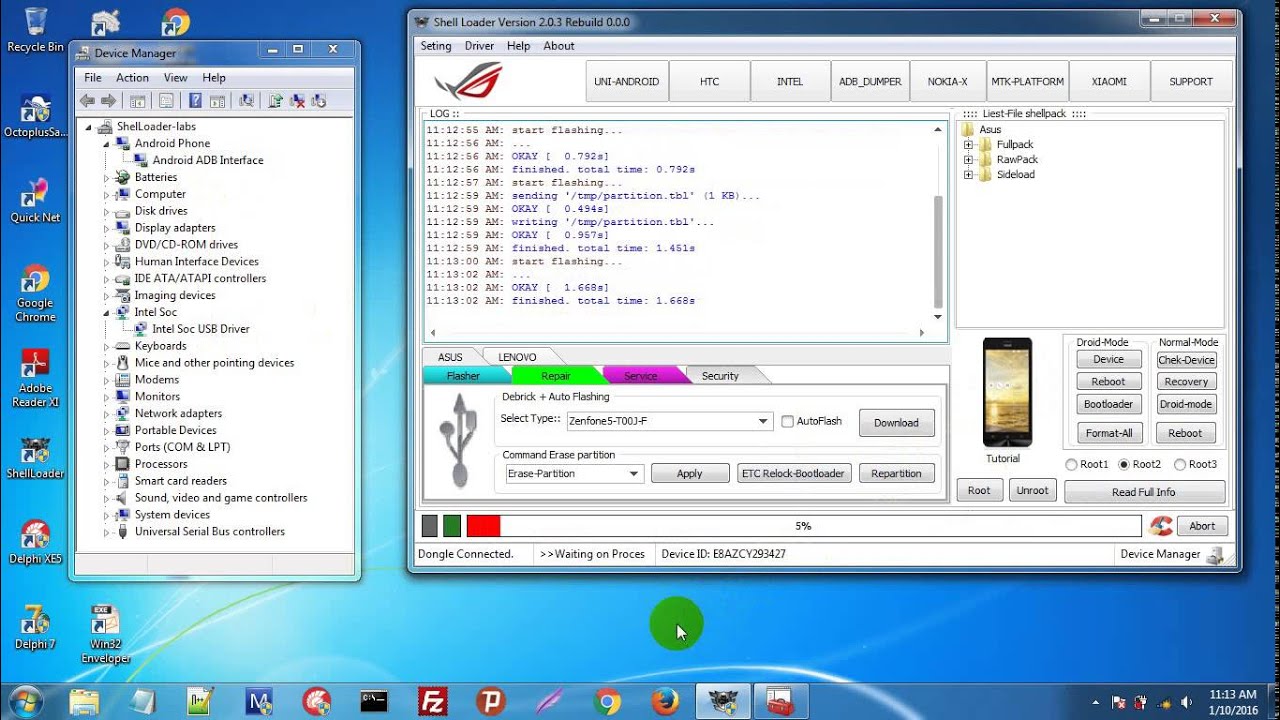Open Delphi XE5 desktop shortcut
Viewport: 1280px width, 720px height.
[35, 542]
